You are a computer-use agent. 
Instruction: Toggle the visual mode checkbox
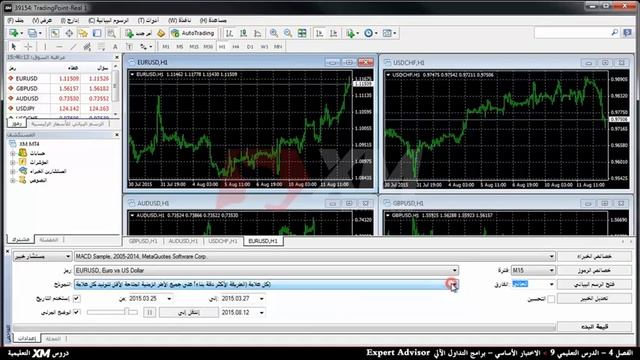(x=76, y=312)
